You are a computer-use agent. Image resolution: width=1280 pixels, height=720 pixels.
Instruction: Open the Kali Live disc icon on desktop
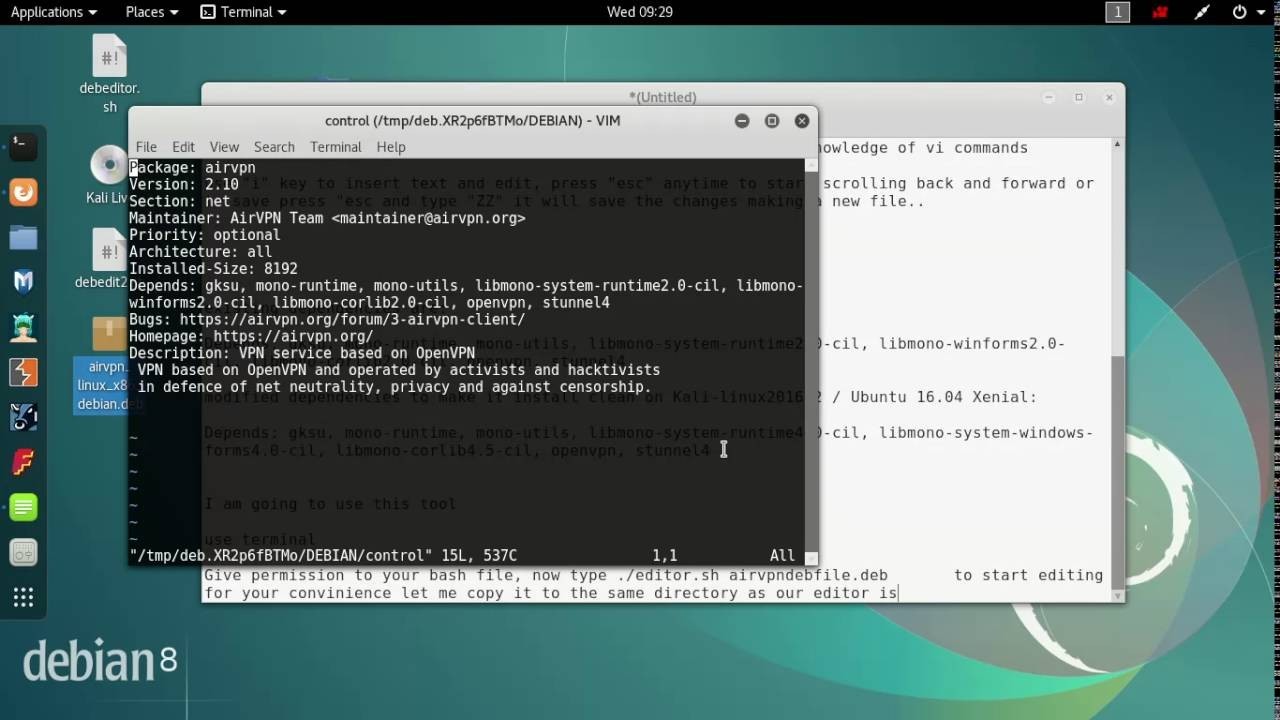click(x=108, y=175)
